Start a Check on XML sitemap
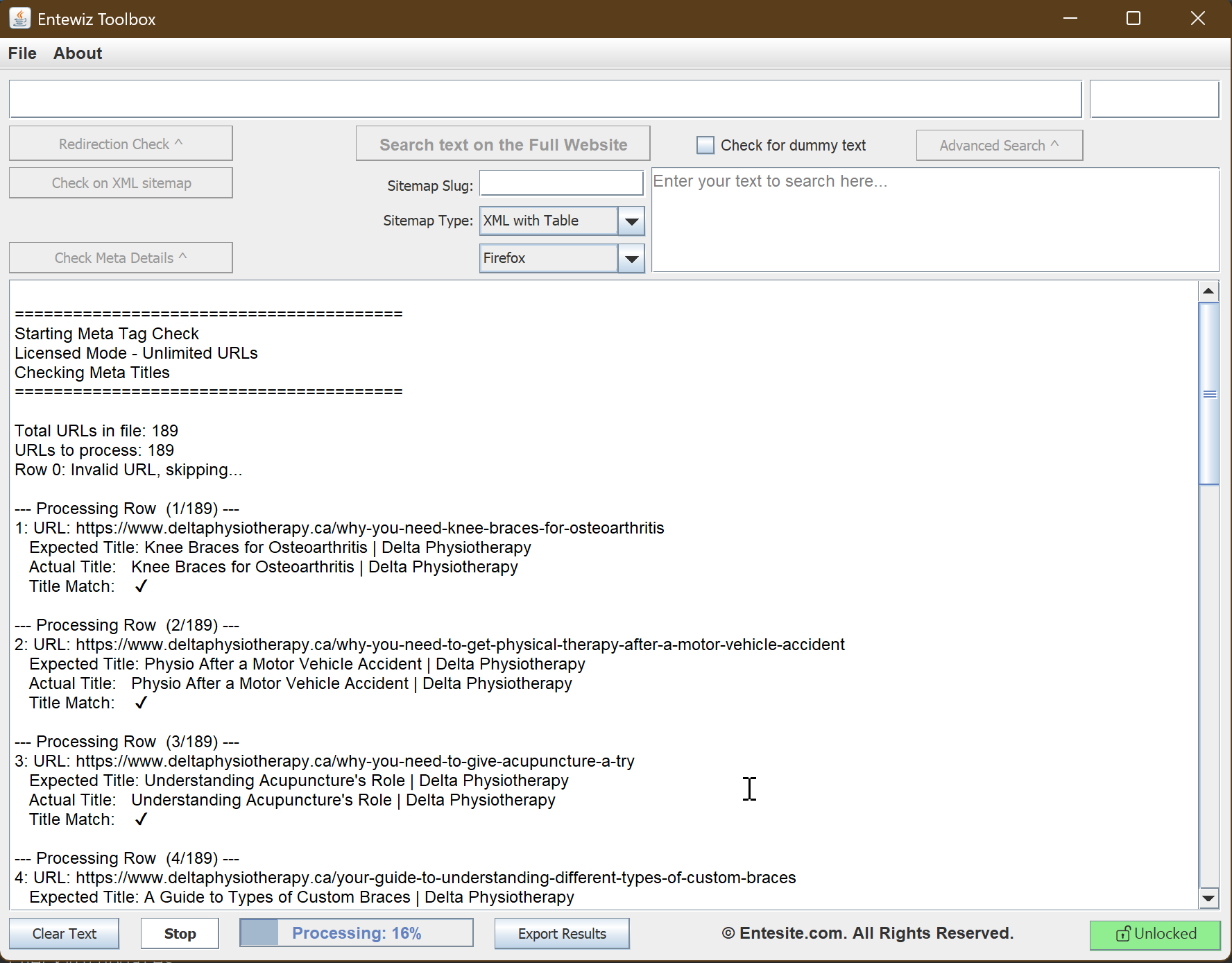 tap(120, 182)
